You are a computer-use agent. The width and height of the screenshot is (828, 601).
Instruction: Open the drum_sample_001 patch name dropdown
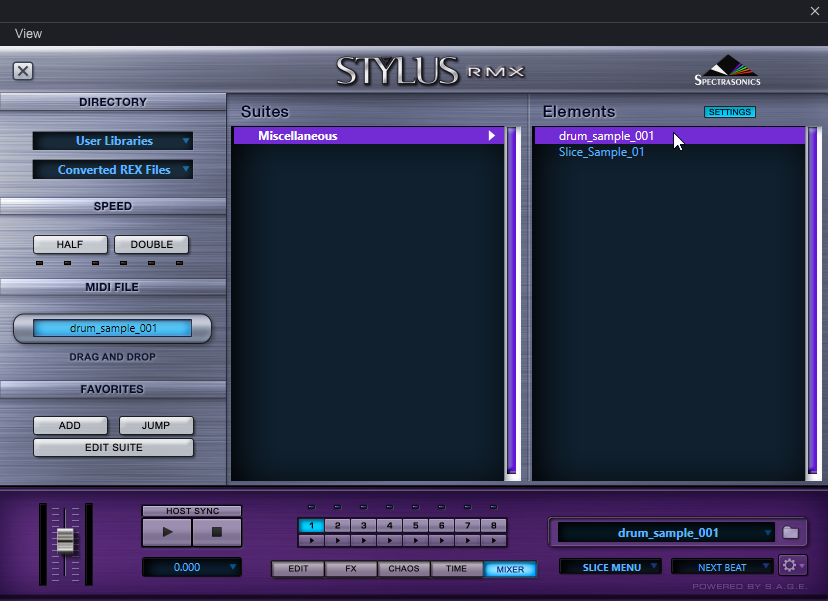point(666,533)
